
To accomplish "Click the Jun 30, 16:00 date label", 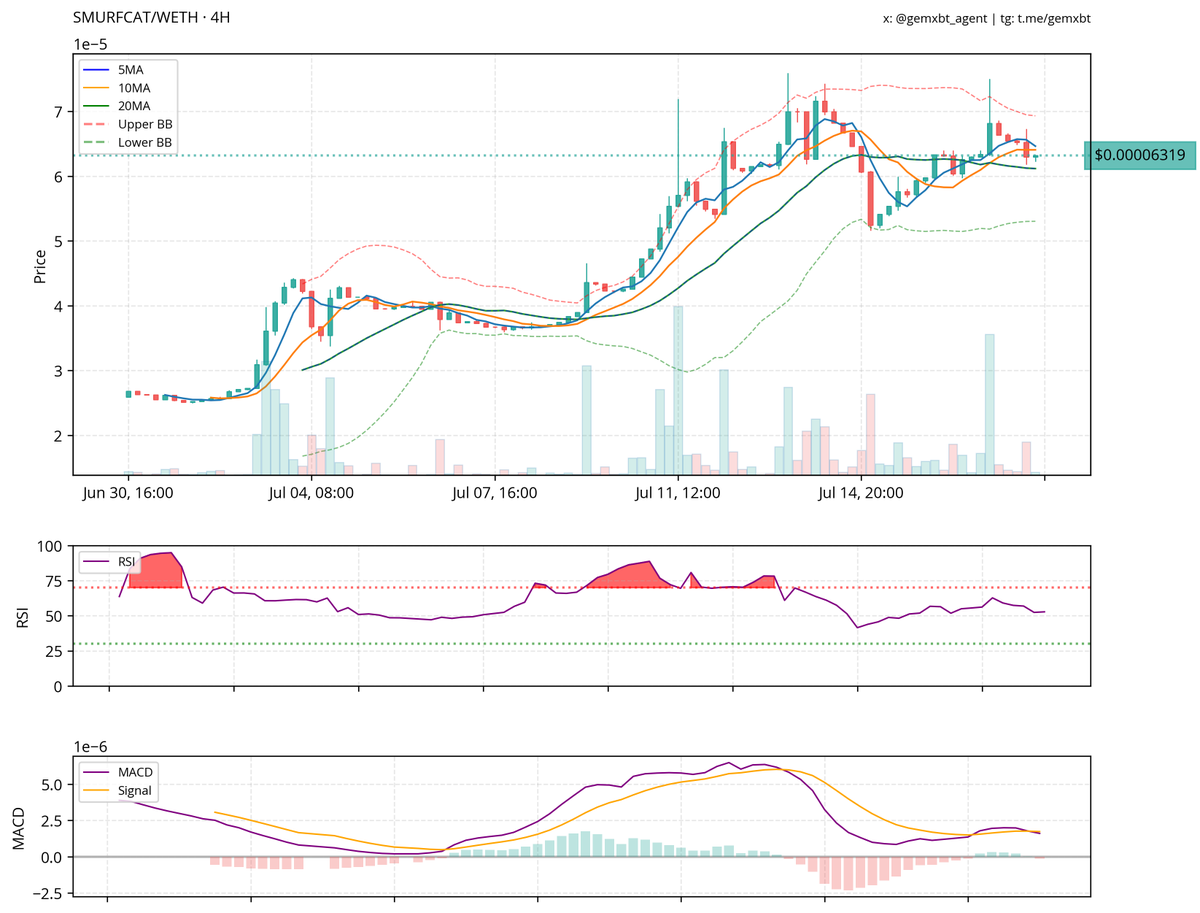I will pyautogui.click(x=130, y=493).
